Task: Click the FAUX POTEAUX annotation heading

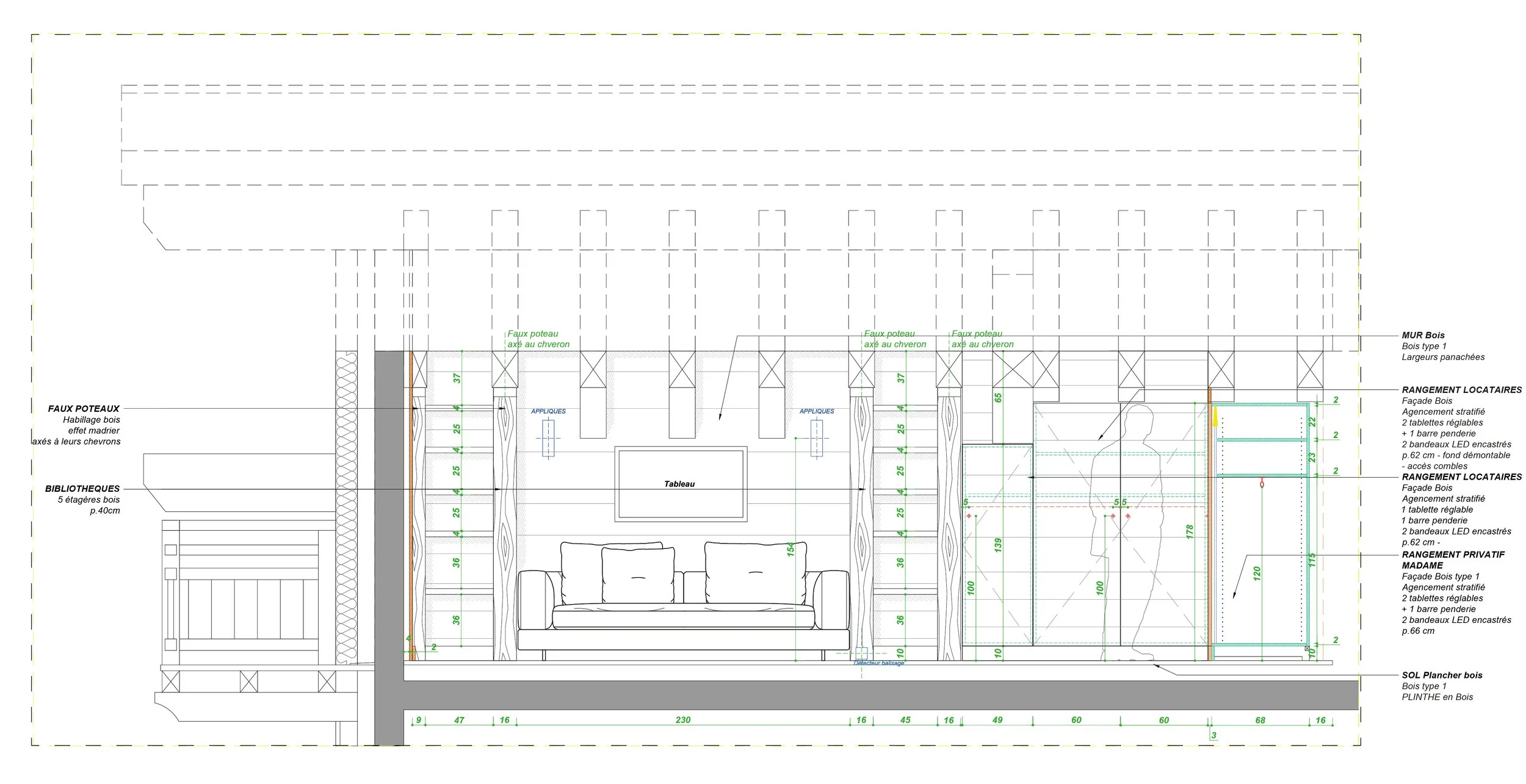Action: (84, 409)
